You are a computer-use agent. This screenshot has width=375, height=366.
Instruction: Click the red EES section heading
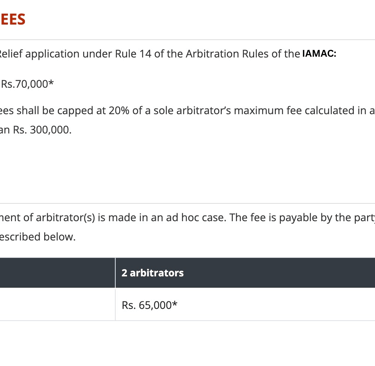(13, 19)
